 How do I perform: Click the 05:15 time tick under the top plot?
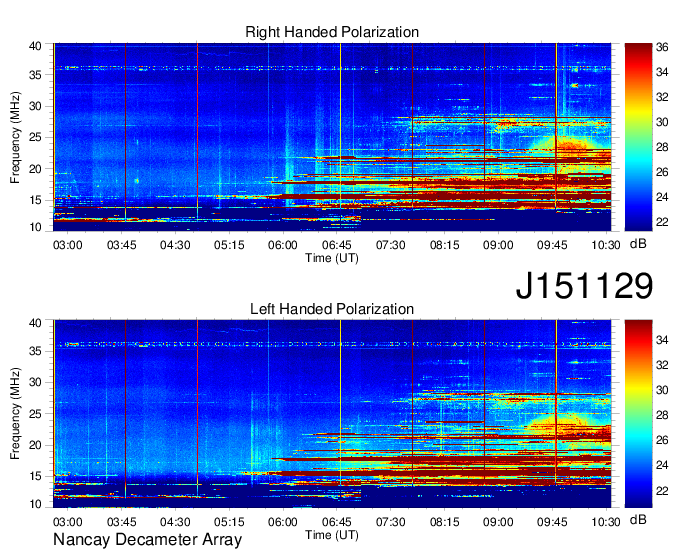pos(229,245)
